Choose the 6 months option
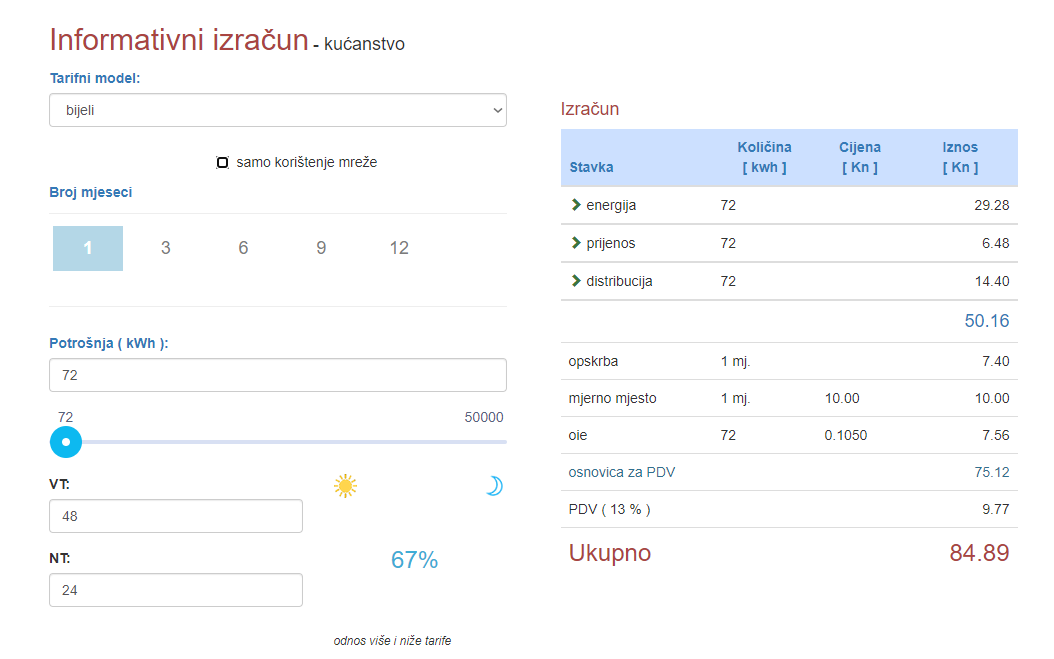The width and height of the screenshot is (1054, 659). coord(243,248)
